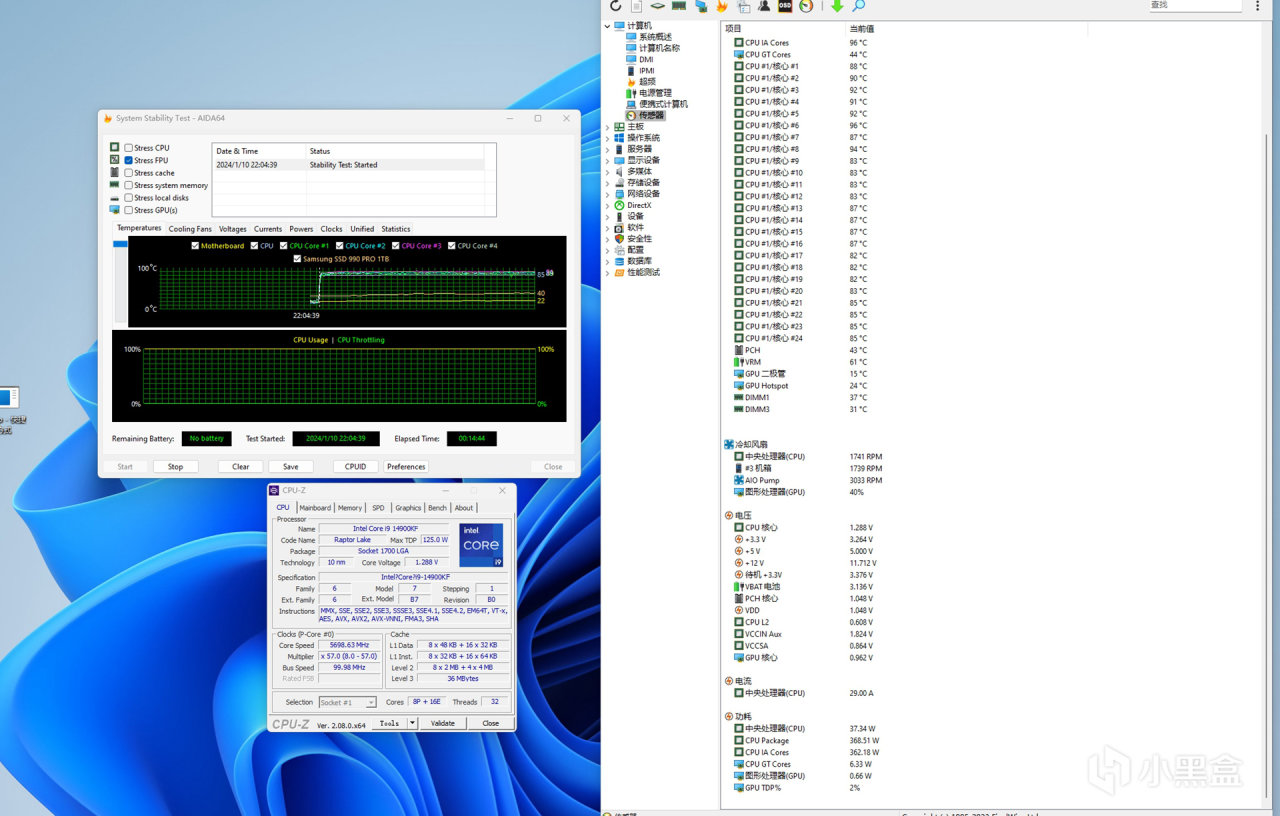
Task: Click the refresh icon in AIDA64 toolbar
Action: coord(616,6)
